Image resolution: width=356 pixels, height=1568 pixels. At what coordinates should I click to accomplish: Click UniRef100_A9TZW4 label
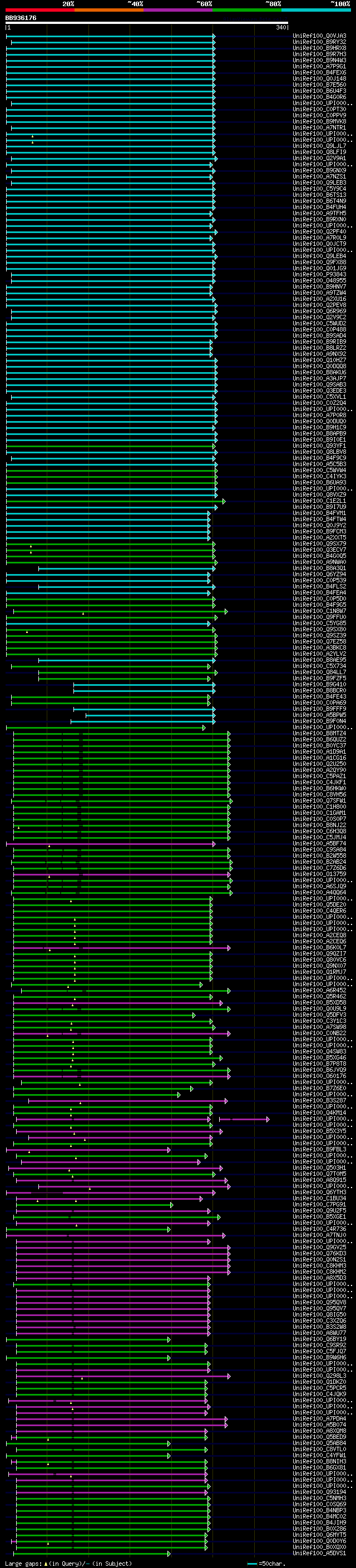tap(319, 293)
